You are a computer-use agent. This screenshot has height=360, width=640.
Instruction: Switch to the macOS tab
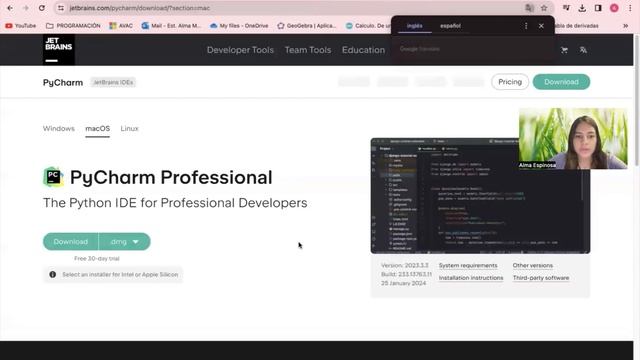pyautogui.click(x=98, y=129)
